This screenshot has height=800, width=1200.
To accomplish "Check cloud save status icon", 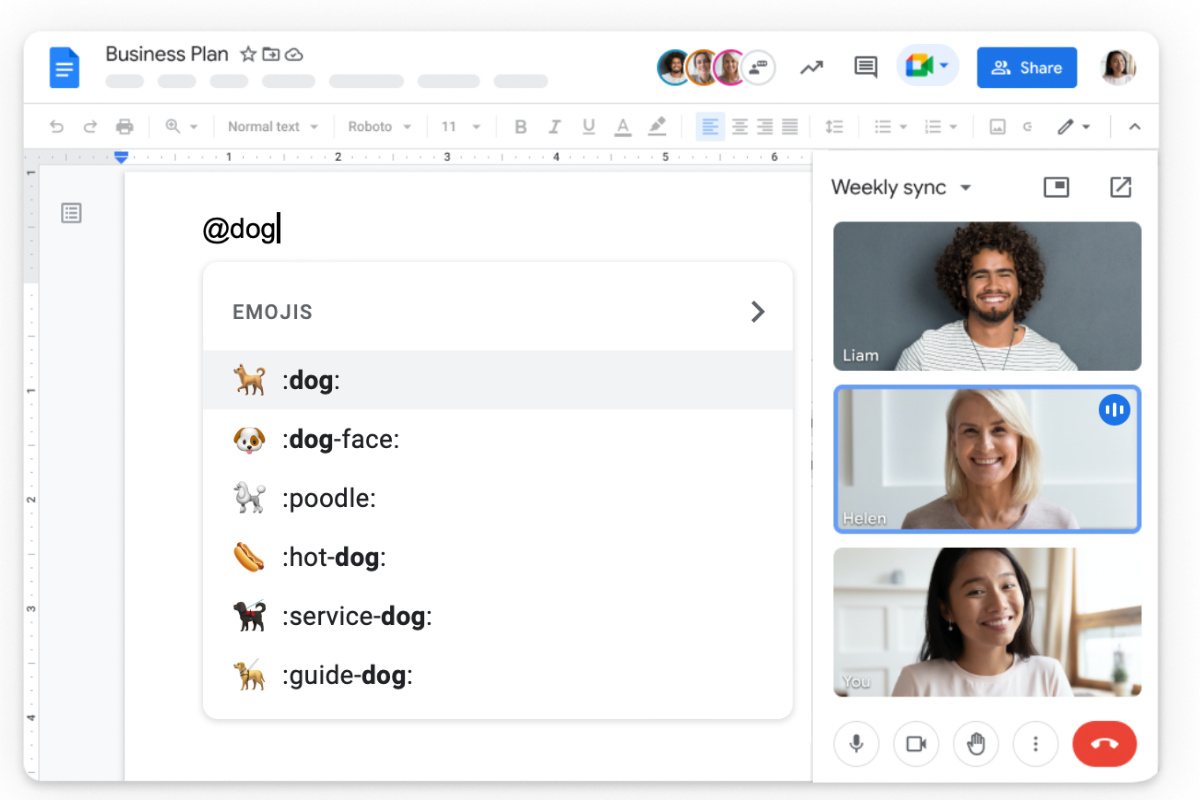I will point(294,54).
